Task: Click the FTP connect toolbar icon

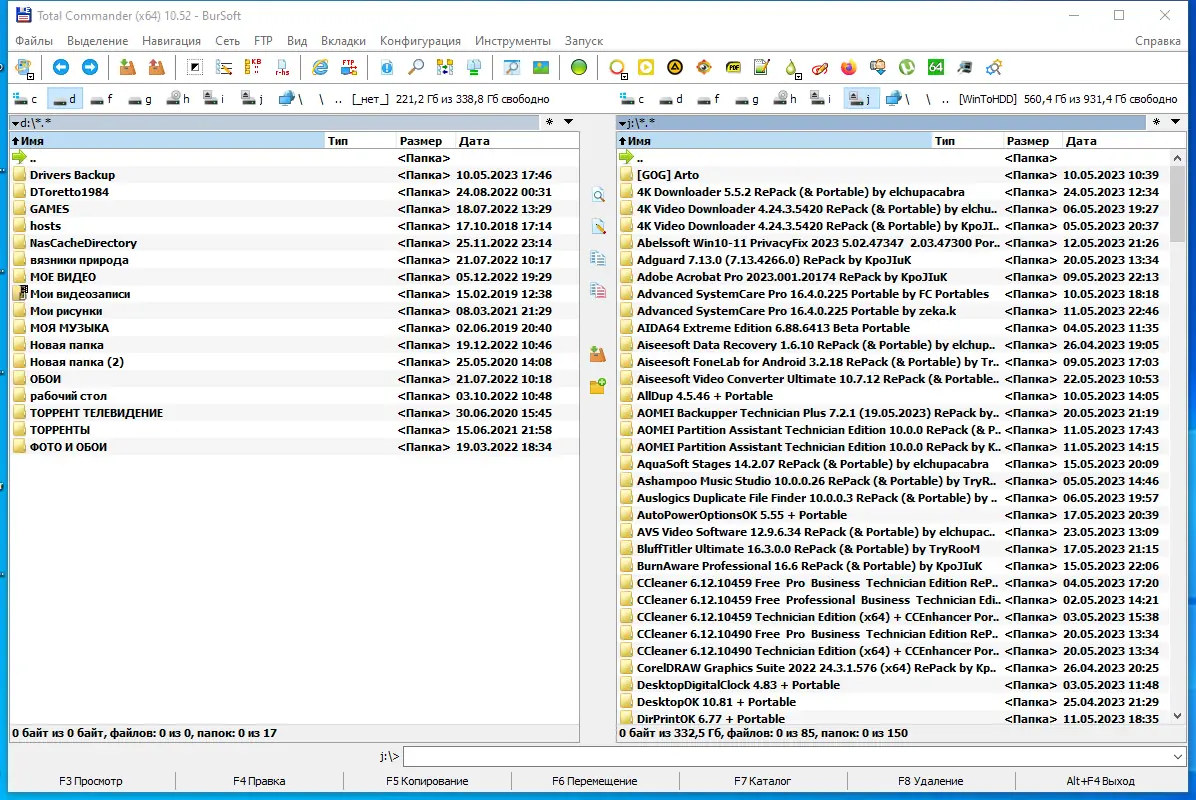Action: (349, 67)
